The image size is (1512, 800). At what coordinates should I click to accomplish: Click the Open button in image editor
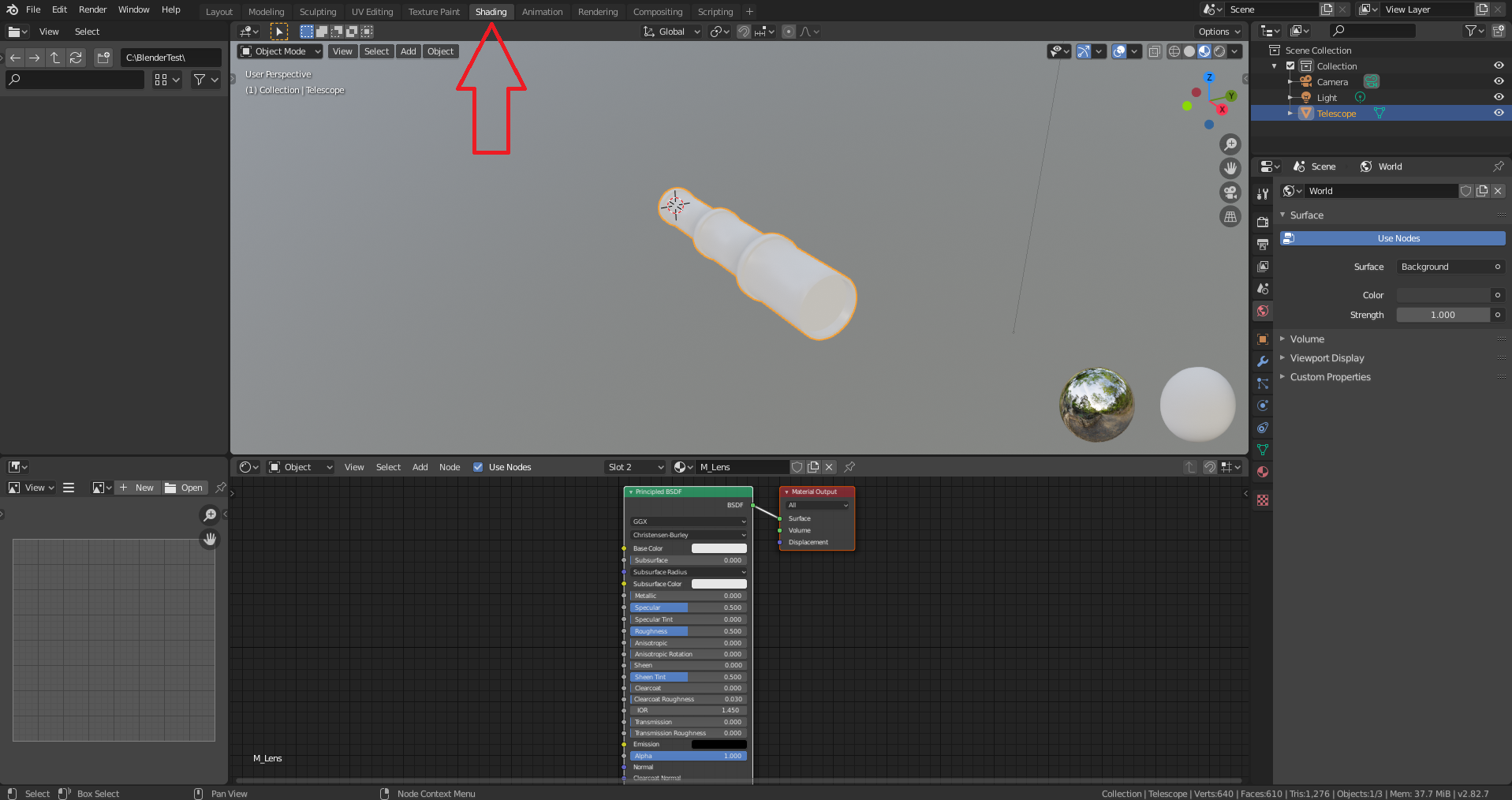click(184, 488)
